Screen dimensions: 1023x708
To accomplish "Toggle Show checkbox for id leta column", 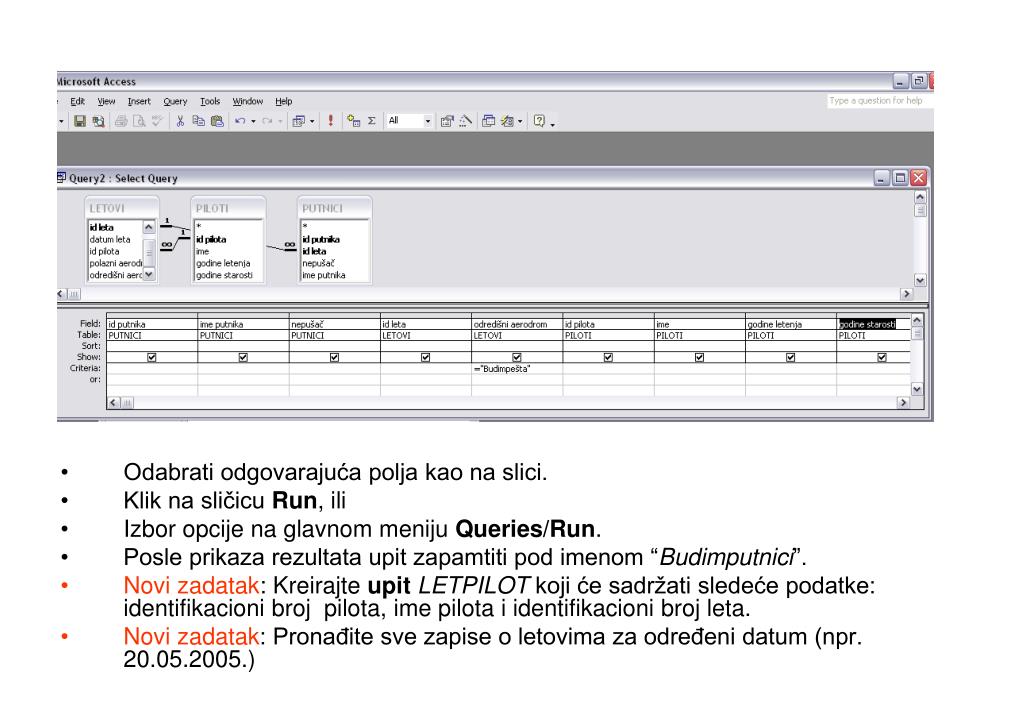I will [426, 358].
